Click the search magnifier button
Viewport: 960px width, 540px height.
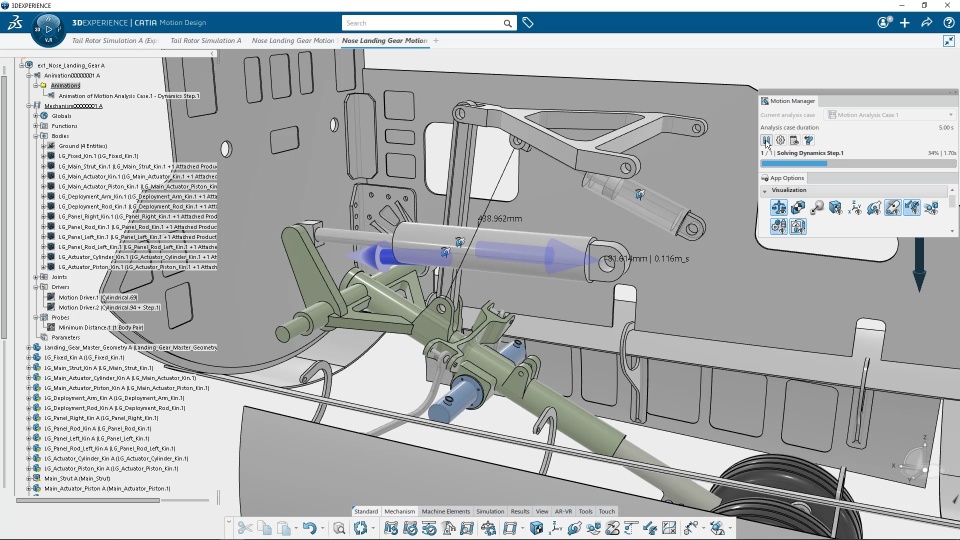[x=508, y=23]
